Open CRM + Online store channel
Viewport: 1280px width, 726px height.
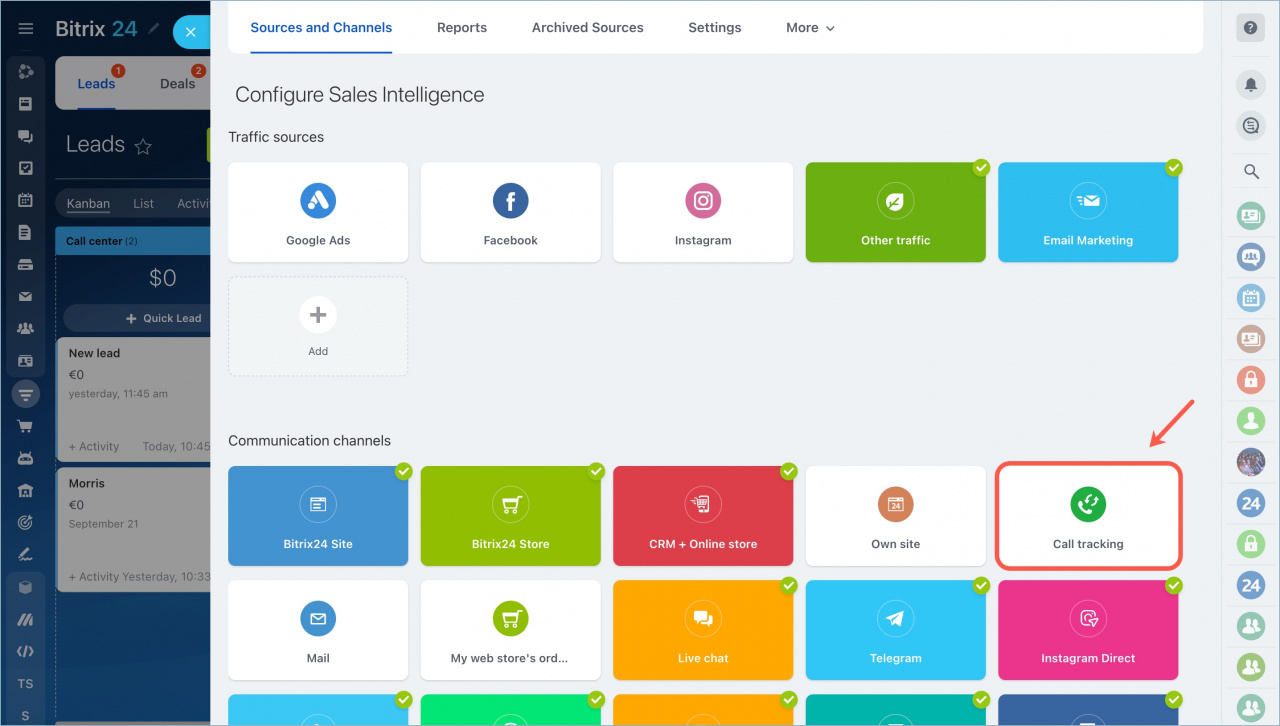[x=703, y=516]
